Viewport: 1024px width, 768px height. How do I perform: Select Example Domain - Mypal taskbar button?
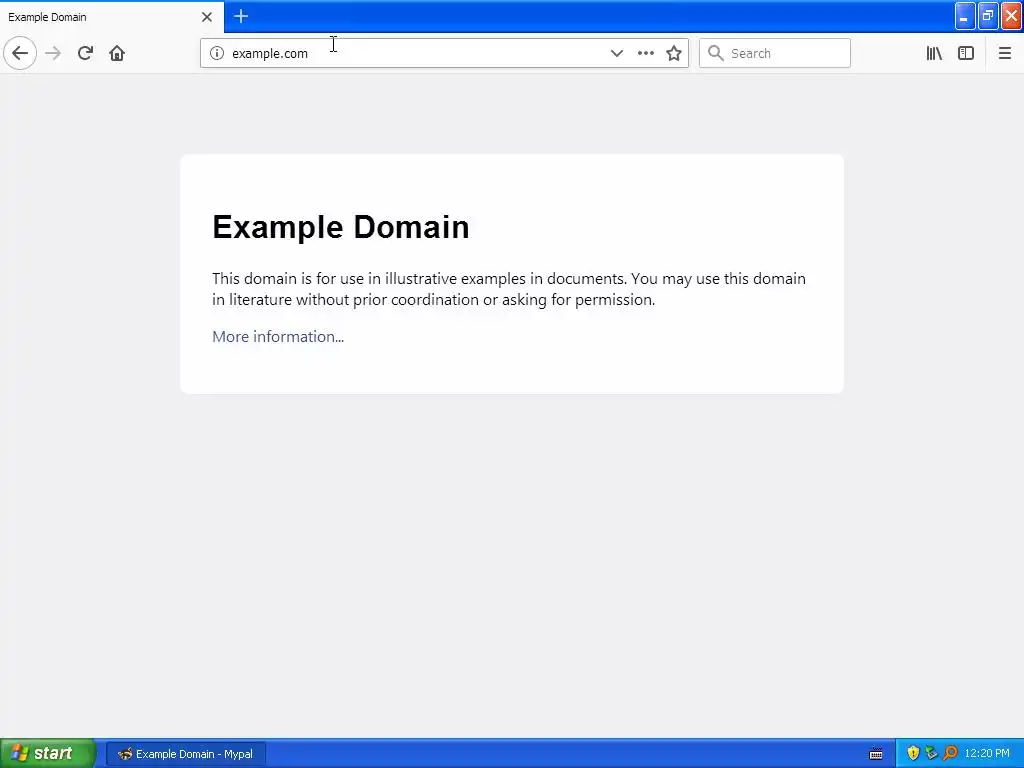tap(185, 754)
